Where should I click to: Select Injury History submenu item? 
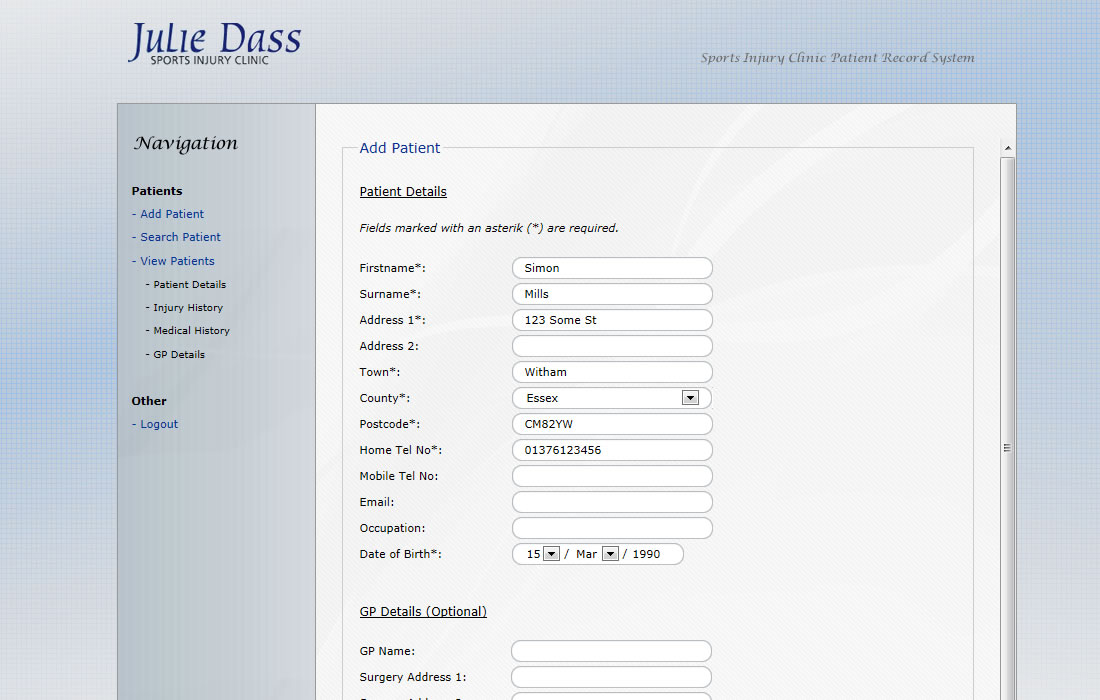[188, 308]
